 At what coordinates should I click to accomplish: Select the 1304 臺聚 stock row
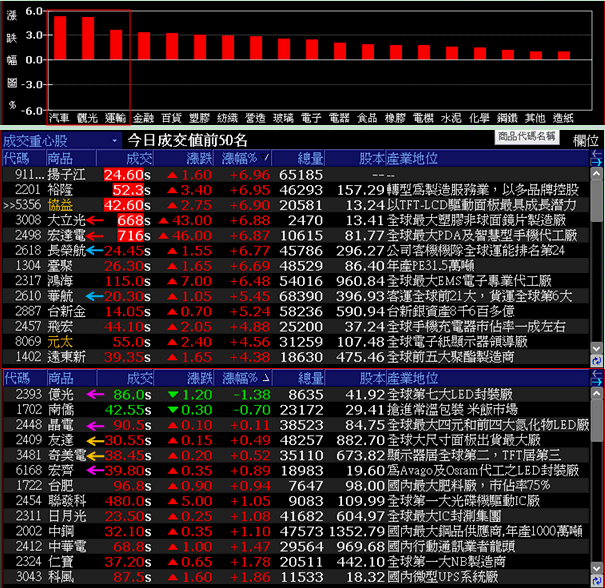click(296, 266)
